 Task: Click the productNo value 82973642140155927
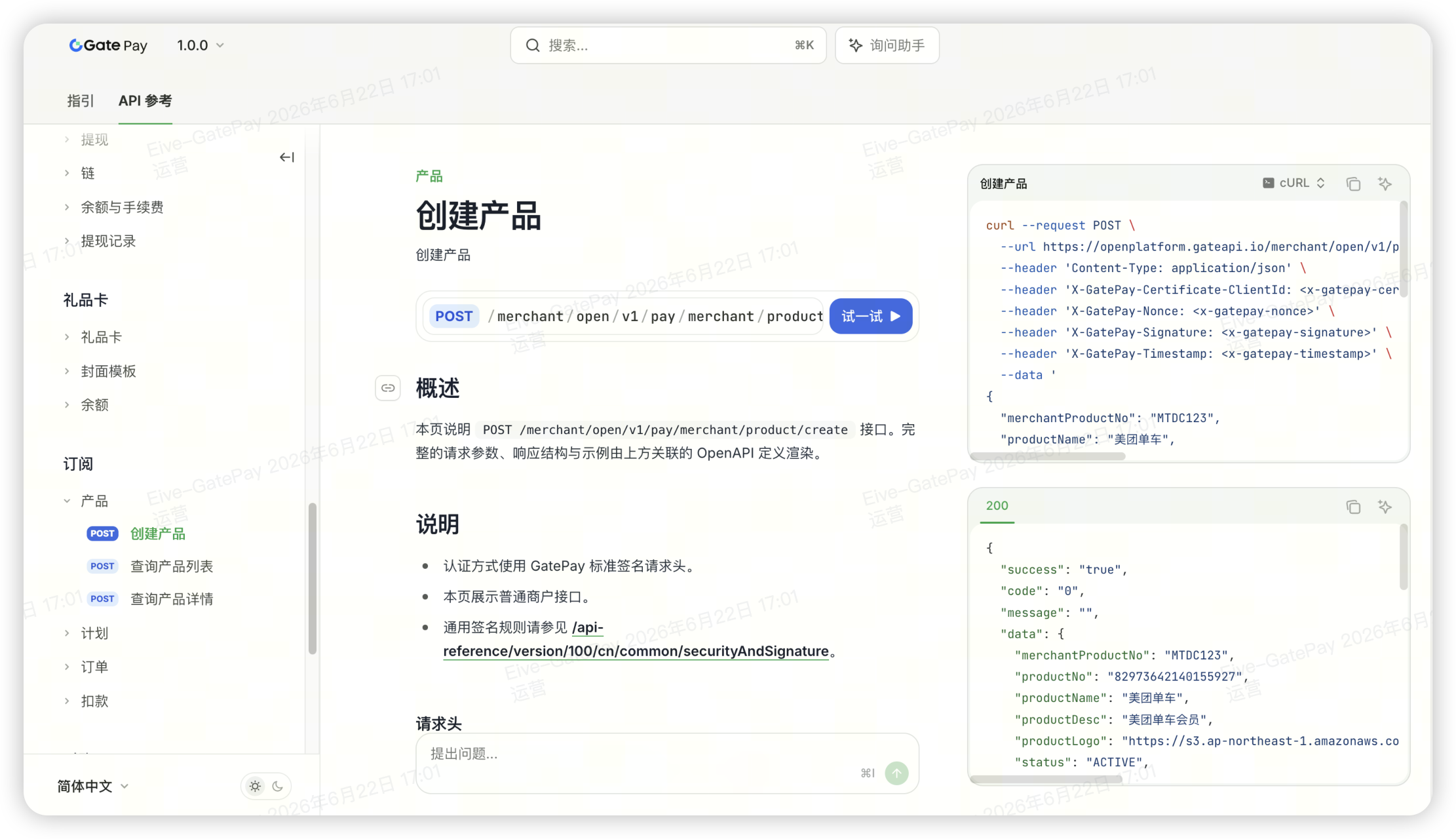tap(1174, 676)
